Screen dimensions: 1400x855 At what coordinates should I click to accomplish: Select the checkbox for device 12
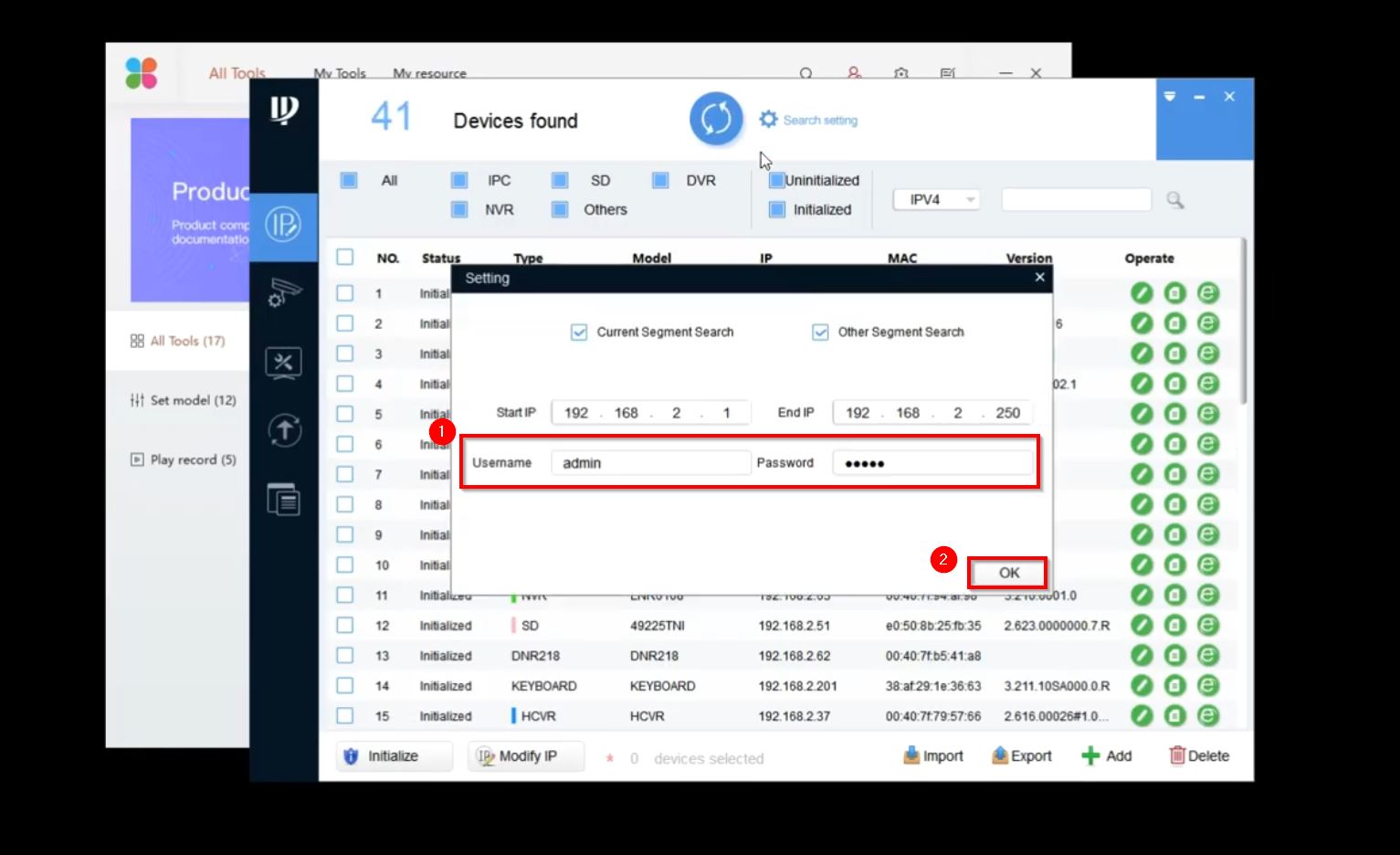tap(344, 625)
